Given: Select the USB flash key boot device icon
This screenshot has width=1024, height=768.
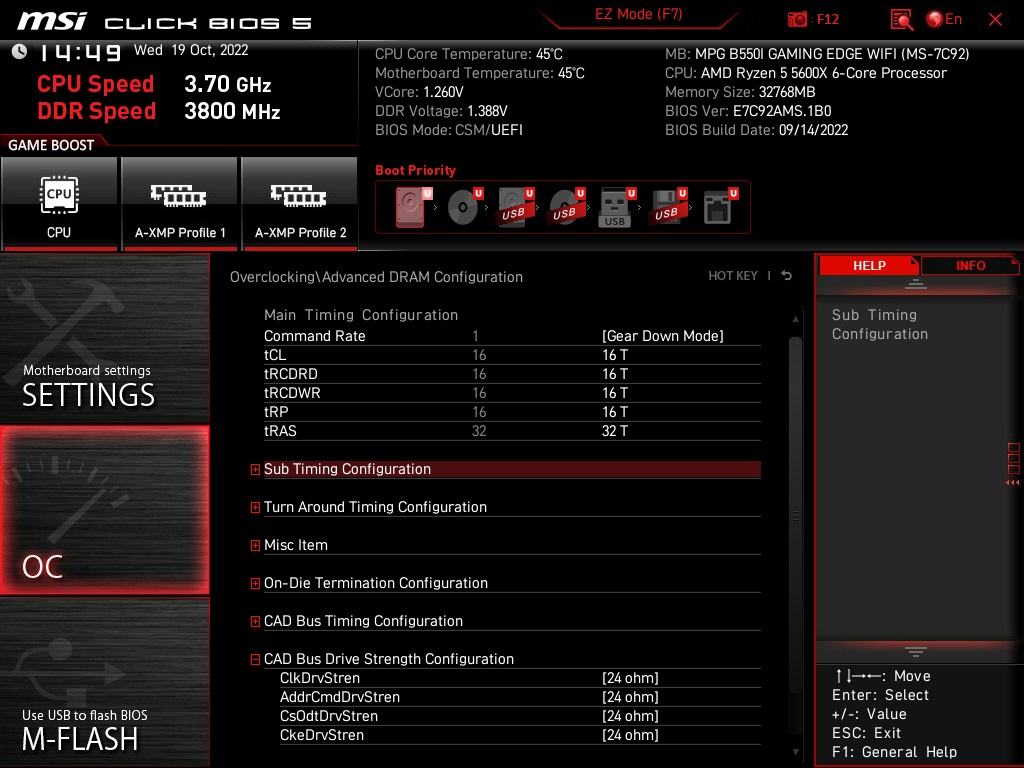Looking at the screenshot, I should (x=617, y=207).
